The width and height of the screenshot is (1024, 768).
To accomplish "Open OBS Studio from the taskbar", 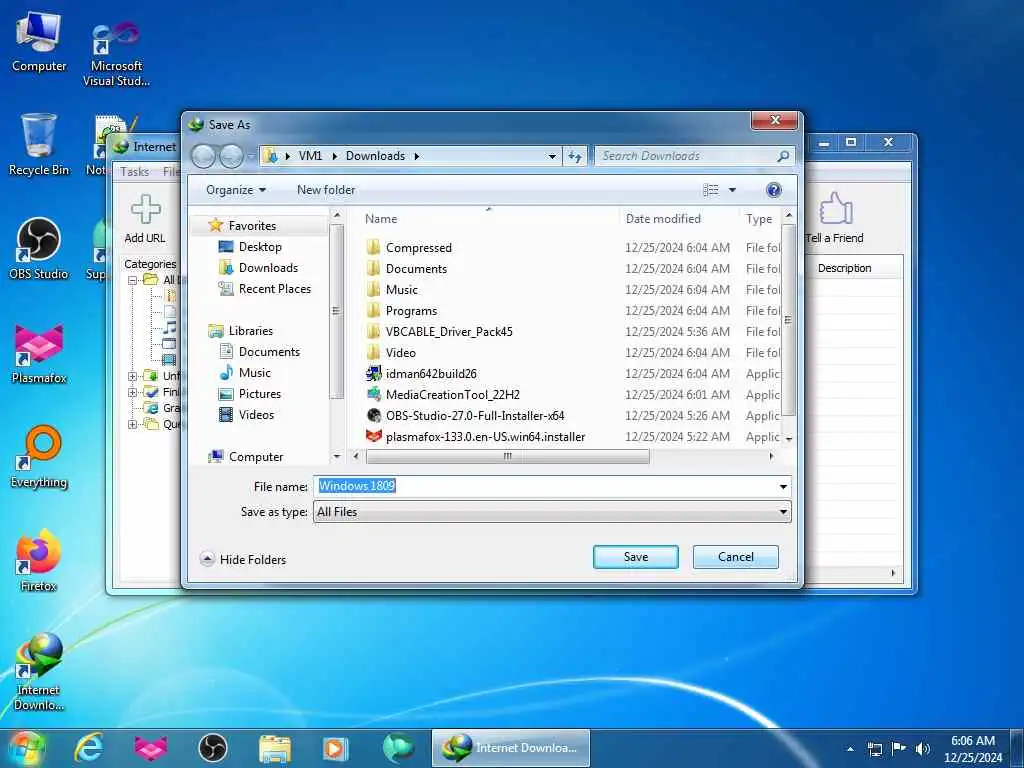I will pyautogui.click(x=213, y=748).
